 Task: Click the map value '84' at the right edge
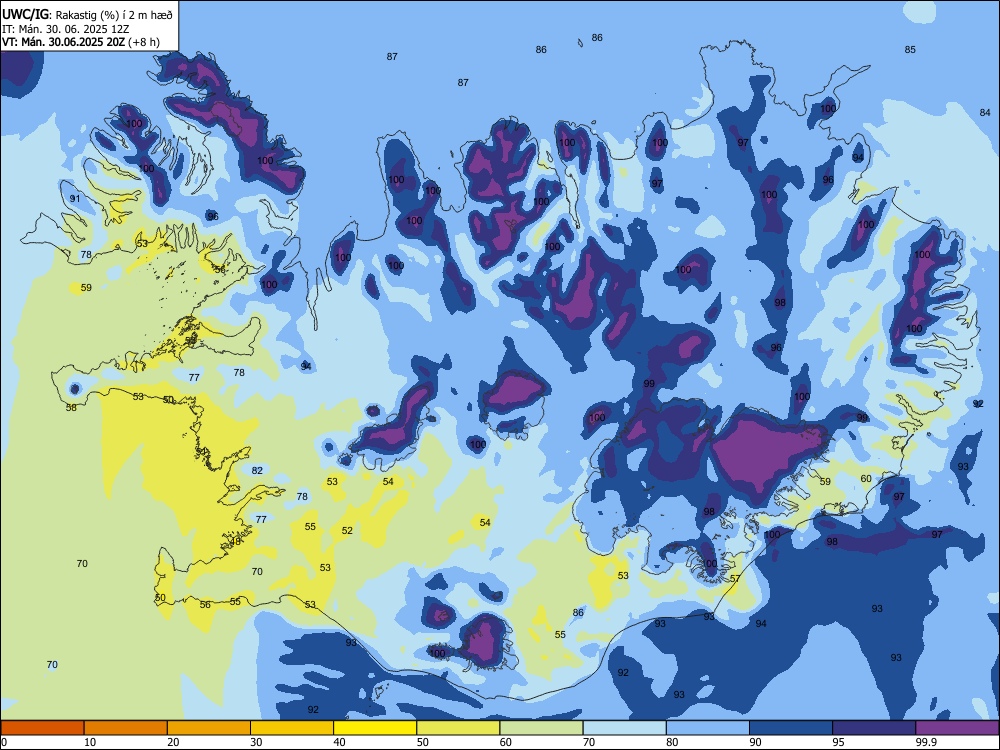click(985, 113)
